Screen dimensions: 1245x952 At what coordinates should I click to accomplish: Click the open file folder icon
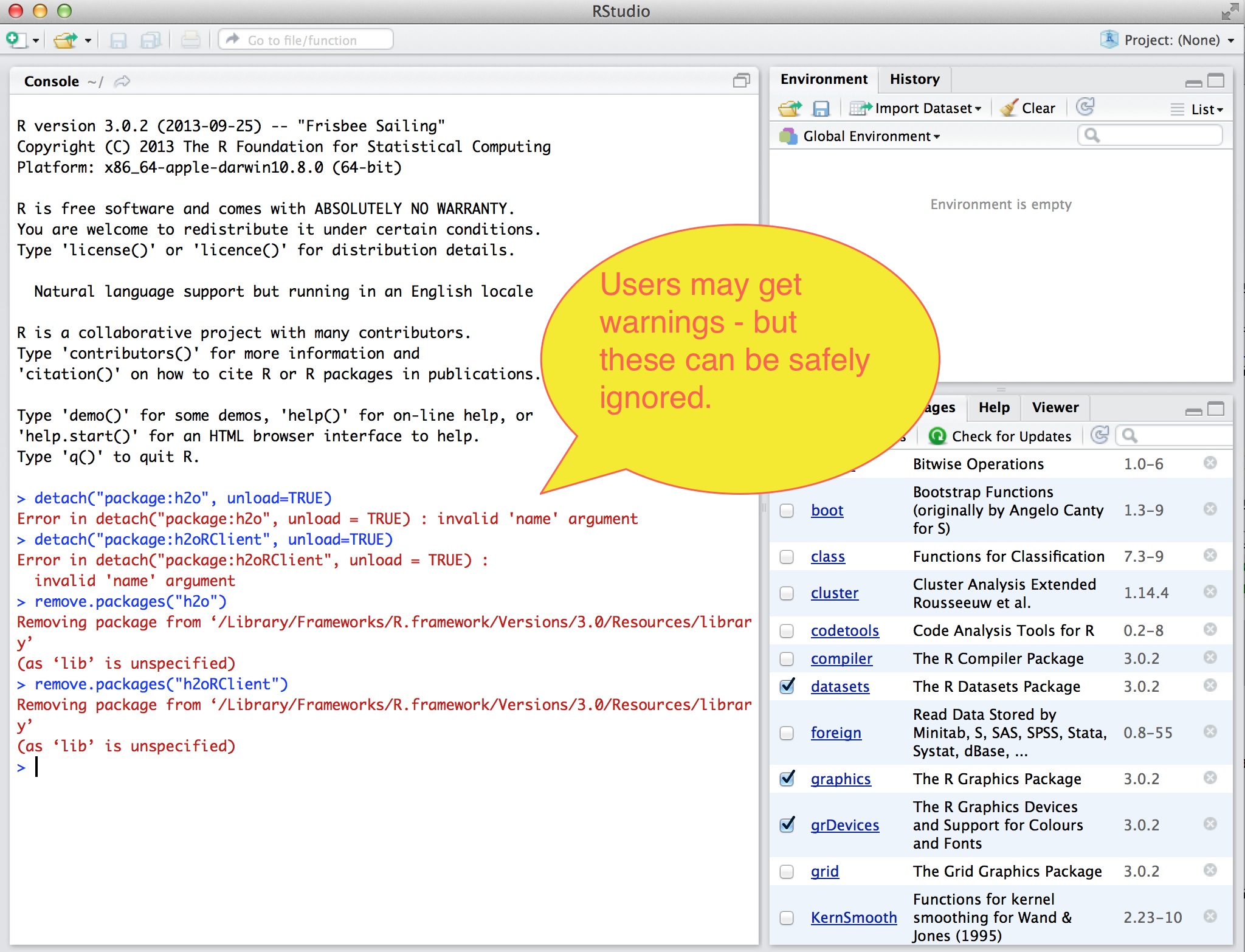coord(65,40)
